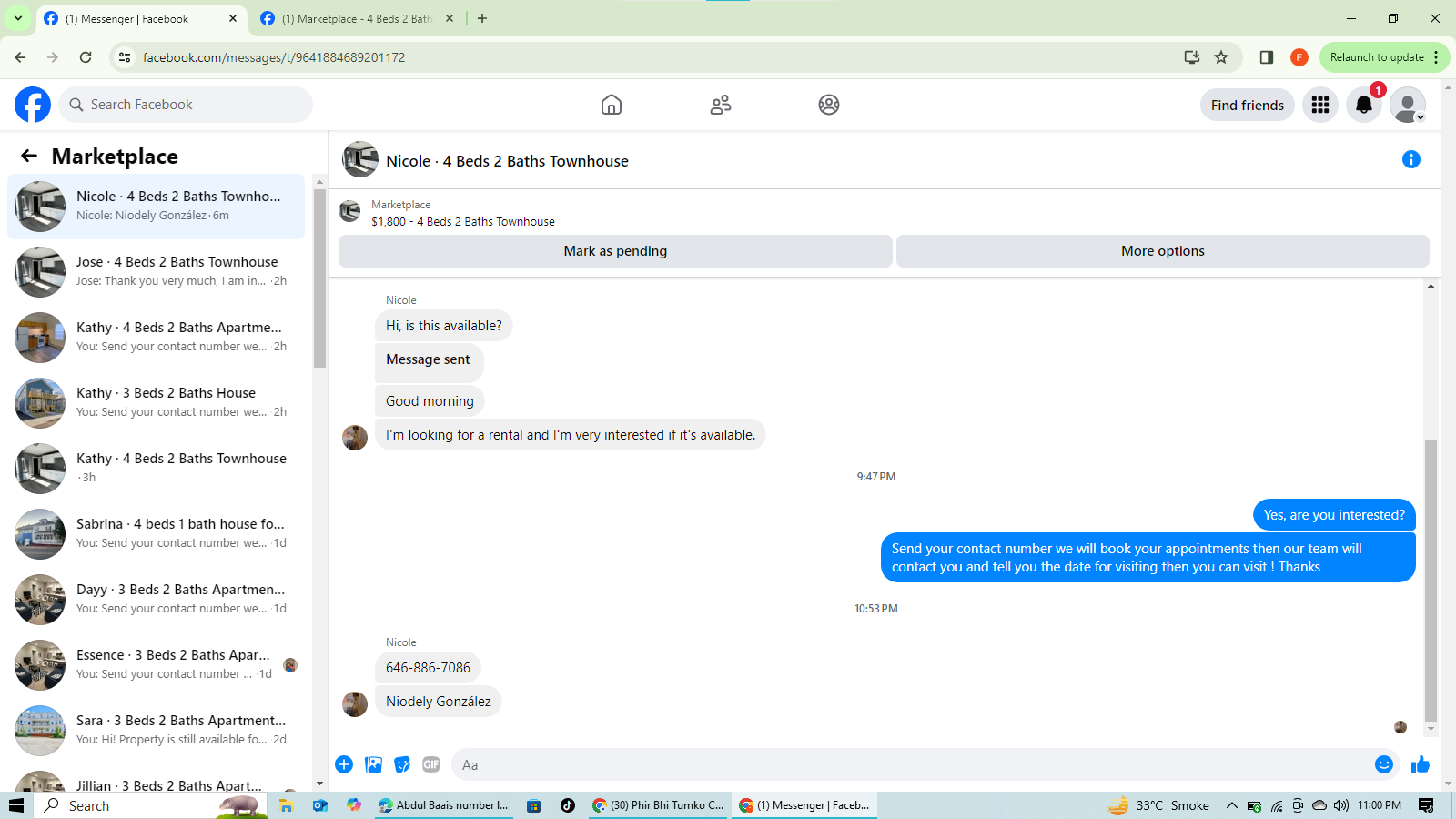Open the Facebook logo home link
This screenshot has width=1456, height=819.
pos(33,105)
